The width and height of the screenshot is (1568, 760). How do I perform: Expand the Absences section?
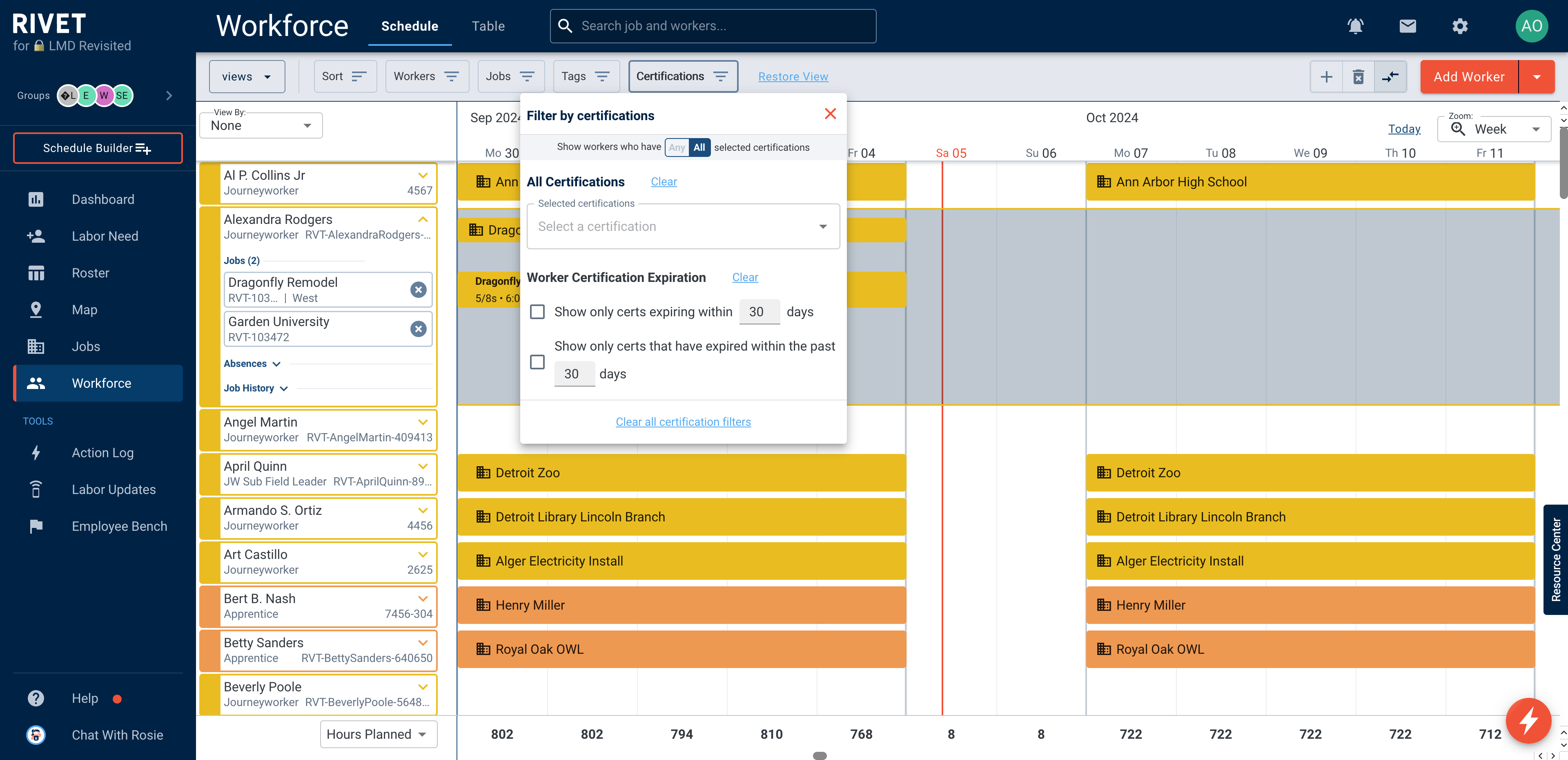click(x=252, y=364)
